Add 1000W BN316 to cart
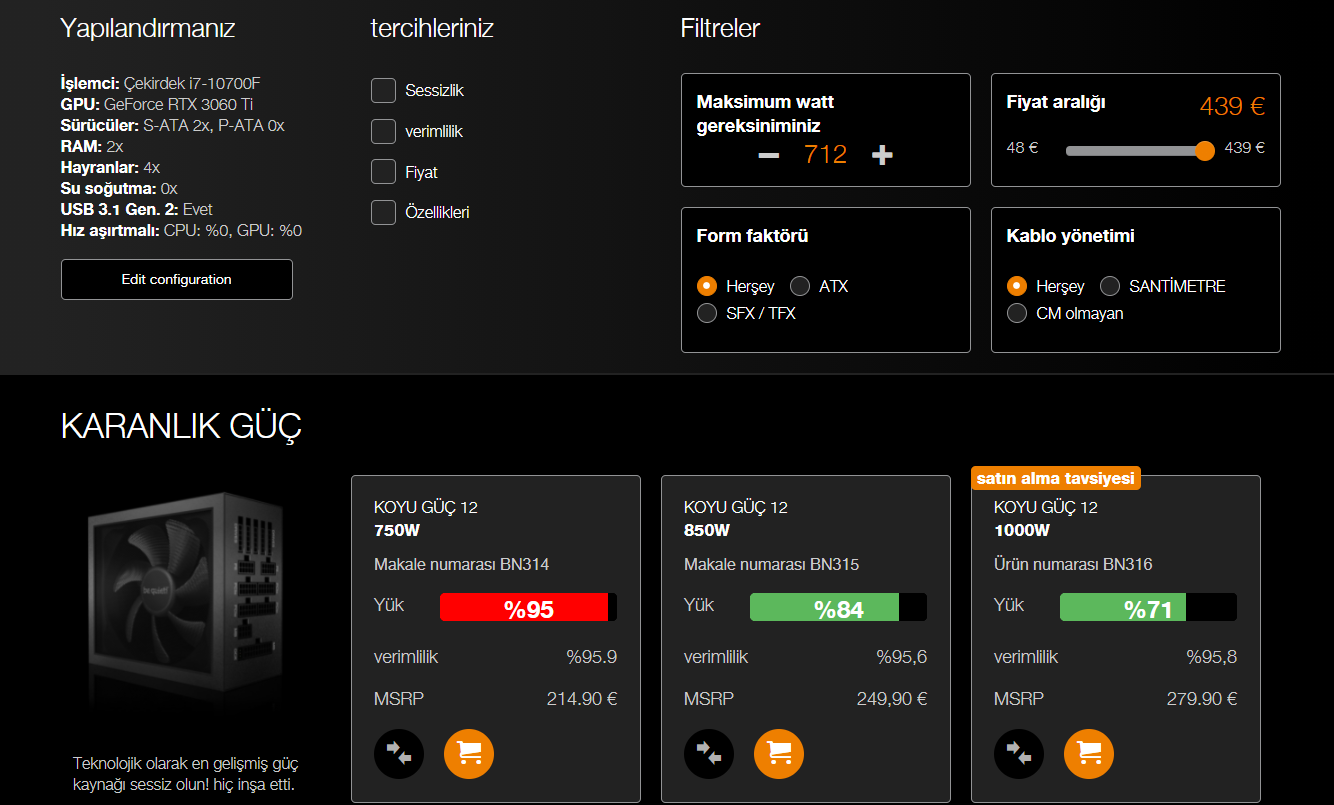The height and width of the screenshot is (805, 1334). (1089, 753)
